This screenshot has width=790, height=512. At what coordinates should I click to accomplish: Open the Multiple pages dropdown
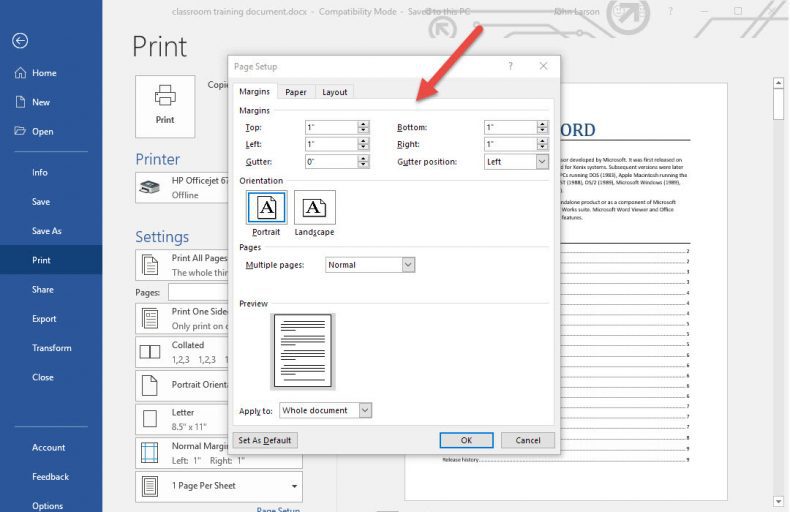tap(408, 265)
